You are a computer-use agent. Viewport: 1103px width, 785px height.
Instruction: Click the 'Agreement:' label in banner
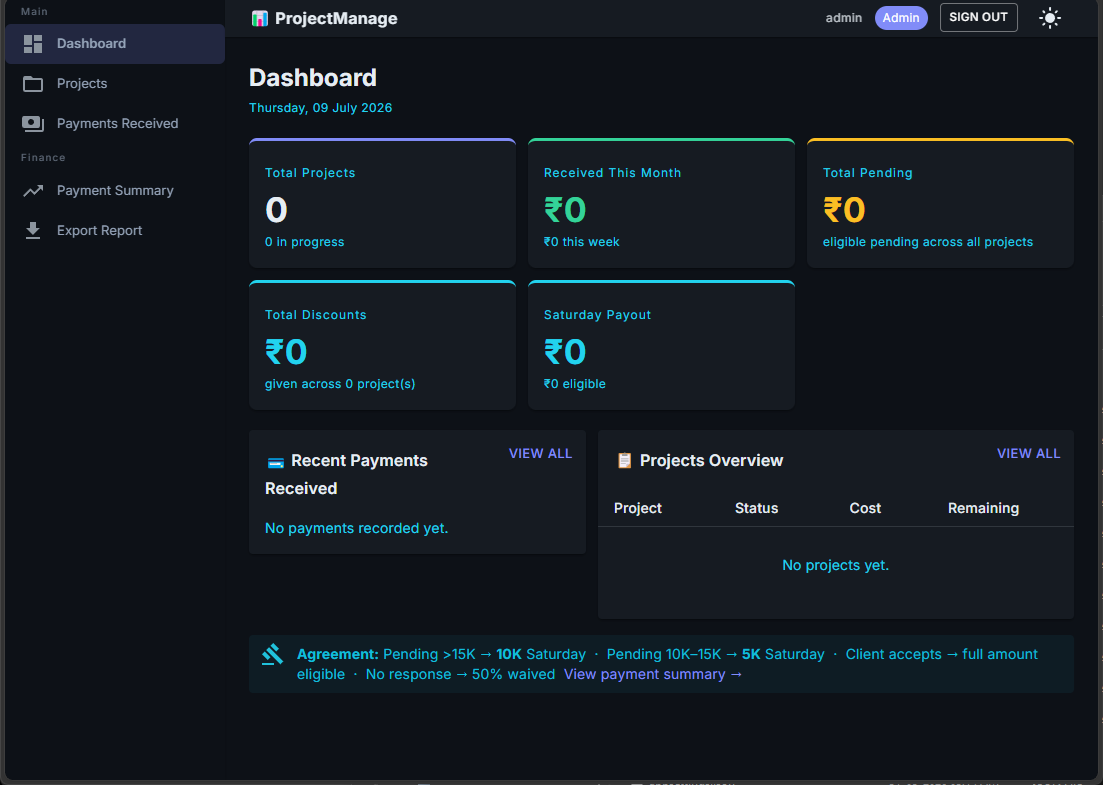pos(338,655)
